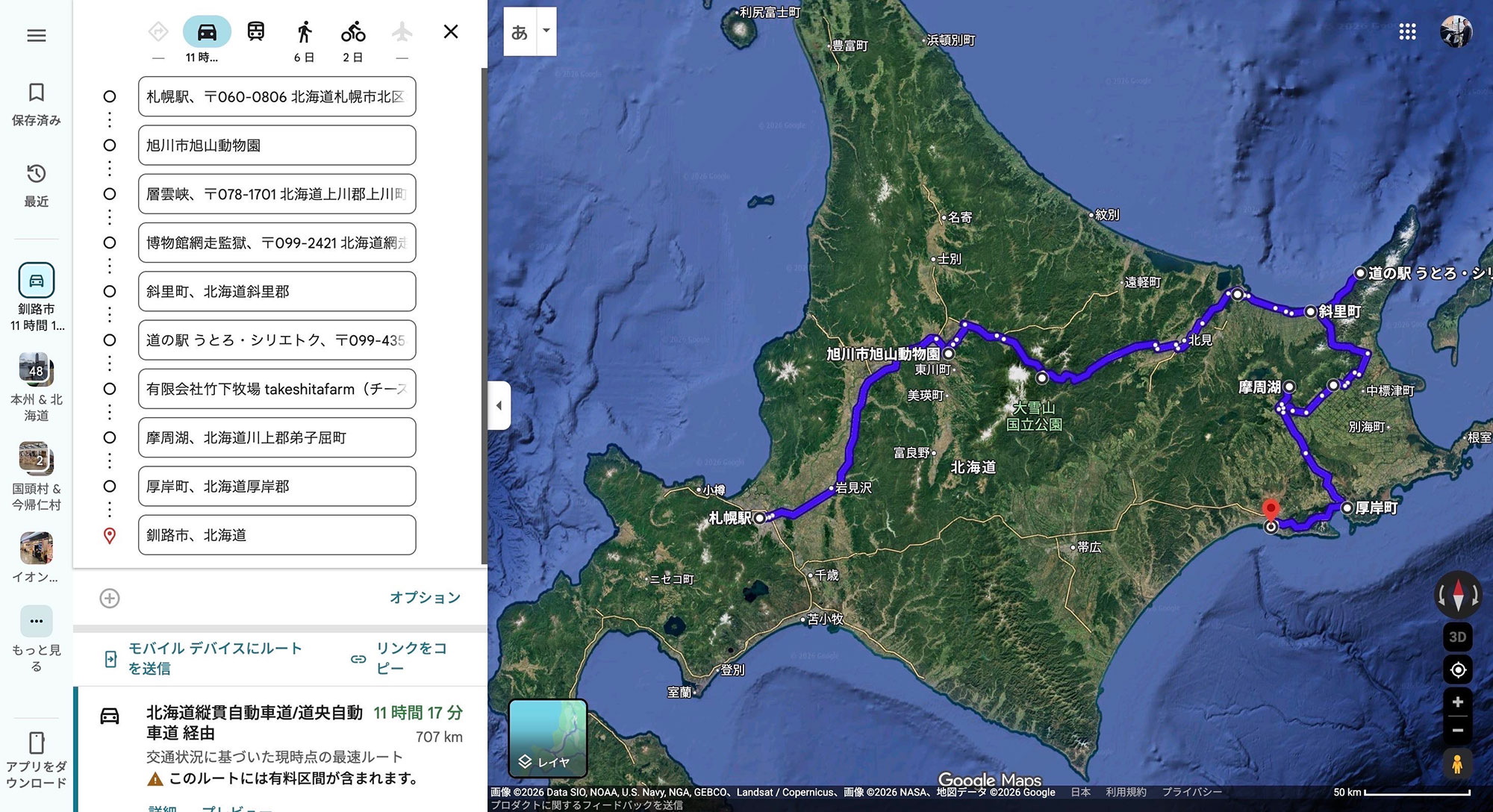Add a destination with plus icon
This screenshot has height=812, width=1493.
(110, 598)
